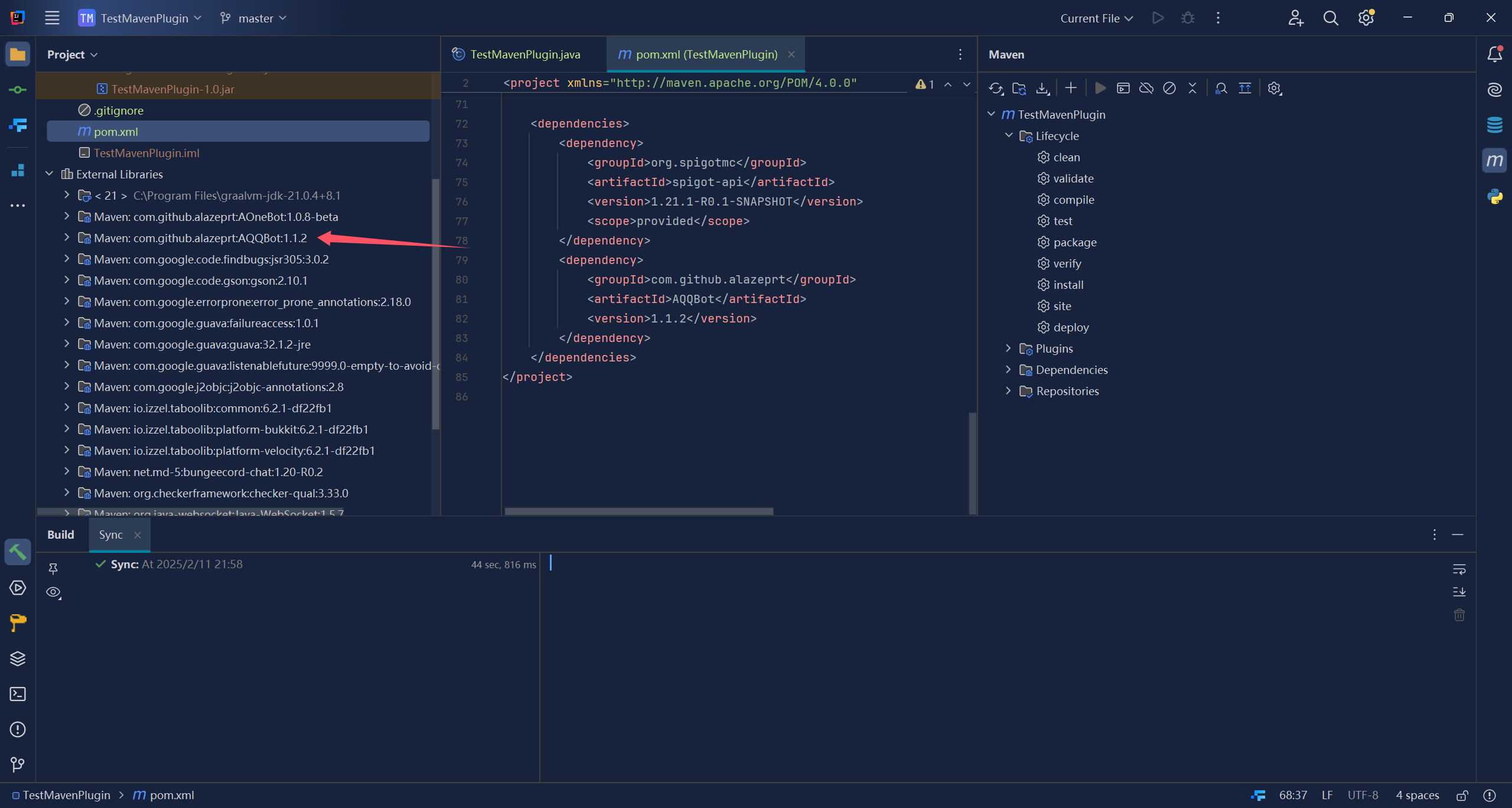Switch to TestMavenPlugin.java editor tab
Image resolution: width=1512 pixels, height=808 pixels.
tap(523, 54)
